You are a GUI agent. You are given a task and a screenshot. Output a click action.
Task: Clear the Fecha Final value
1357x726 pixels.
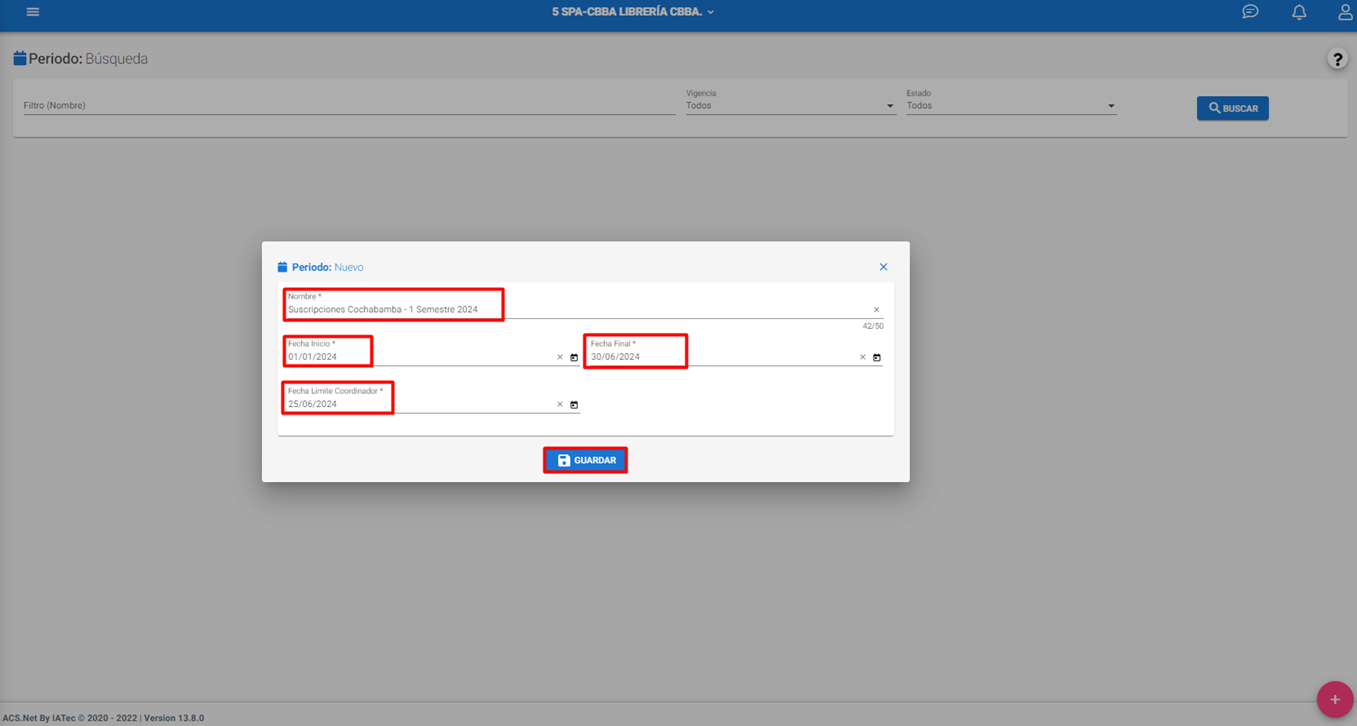(863, 357)
